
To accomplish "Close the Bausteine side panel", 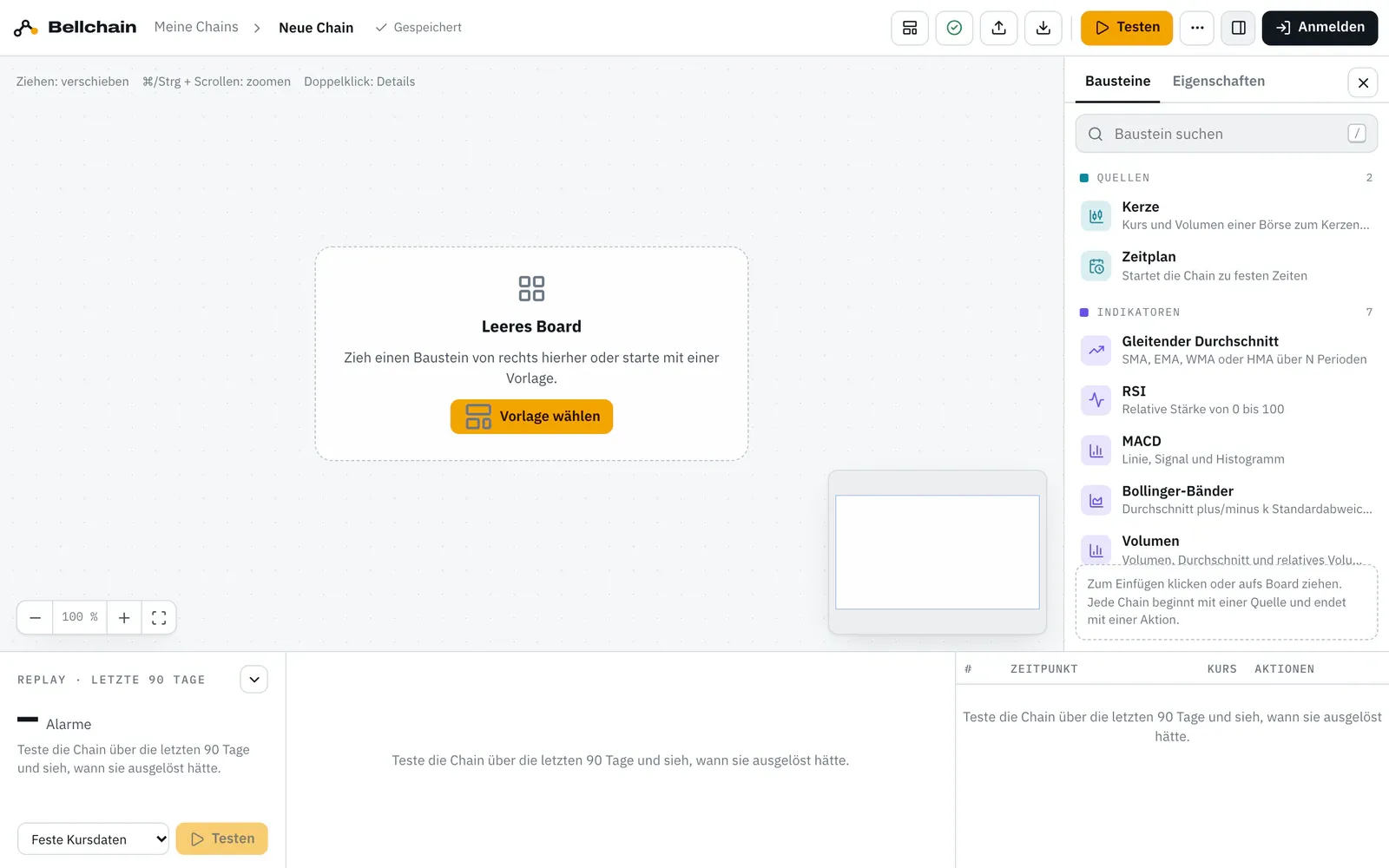I will pyautogui.click(x=1363, y=82).
